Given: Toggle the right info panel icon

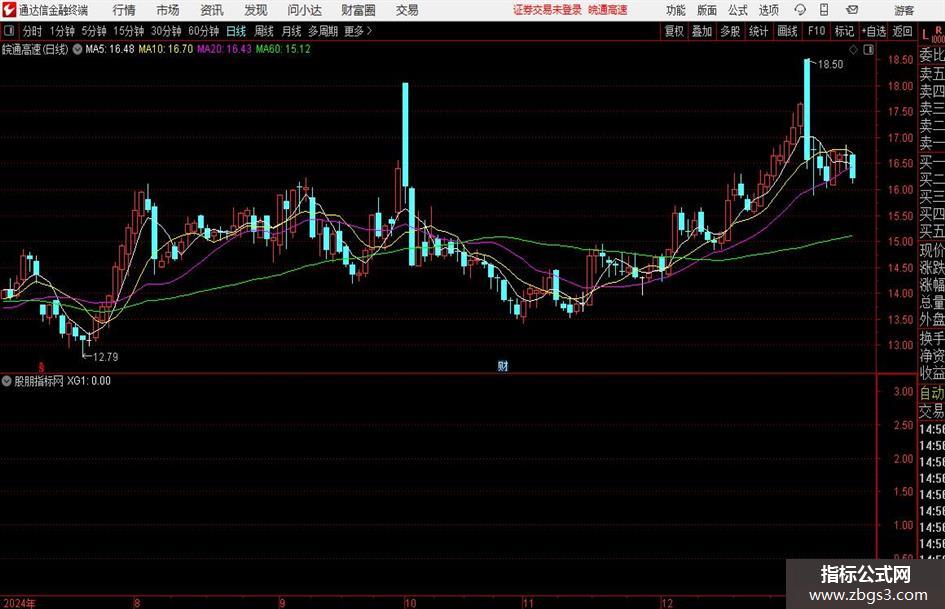Looking at the screenshot, I should (x=868, y=49).
